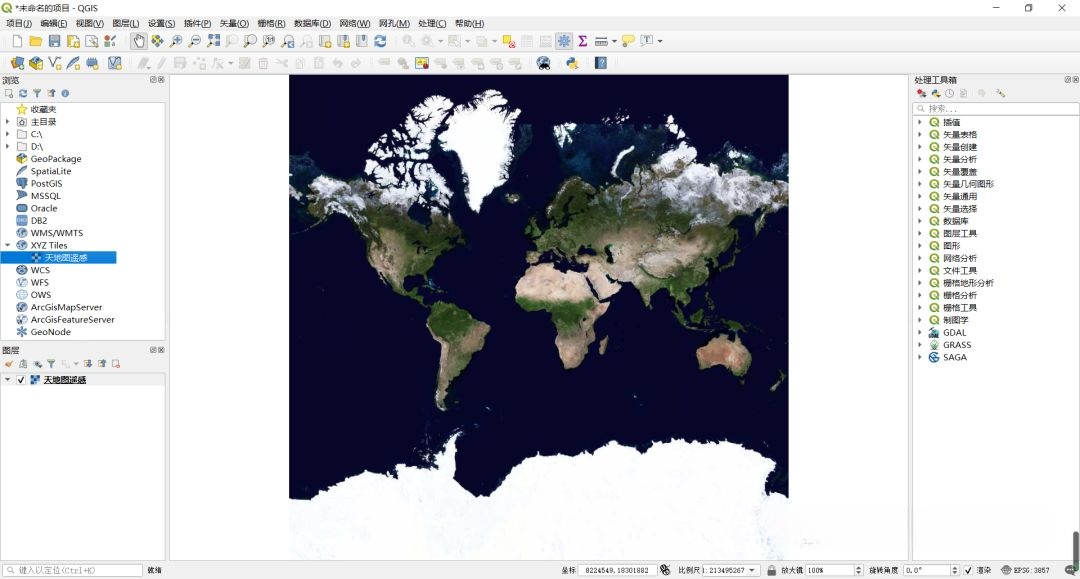Open the Python console icon

(572, 63)
